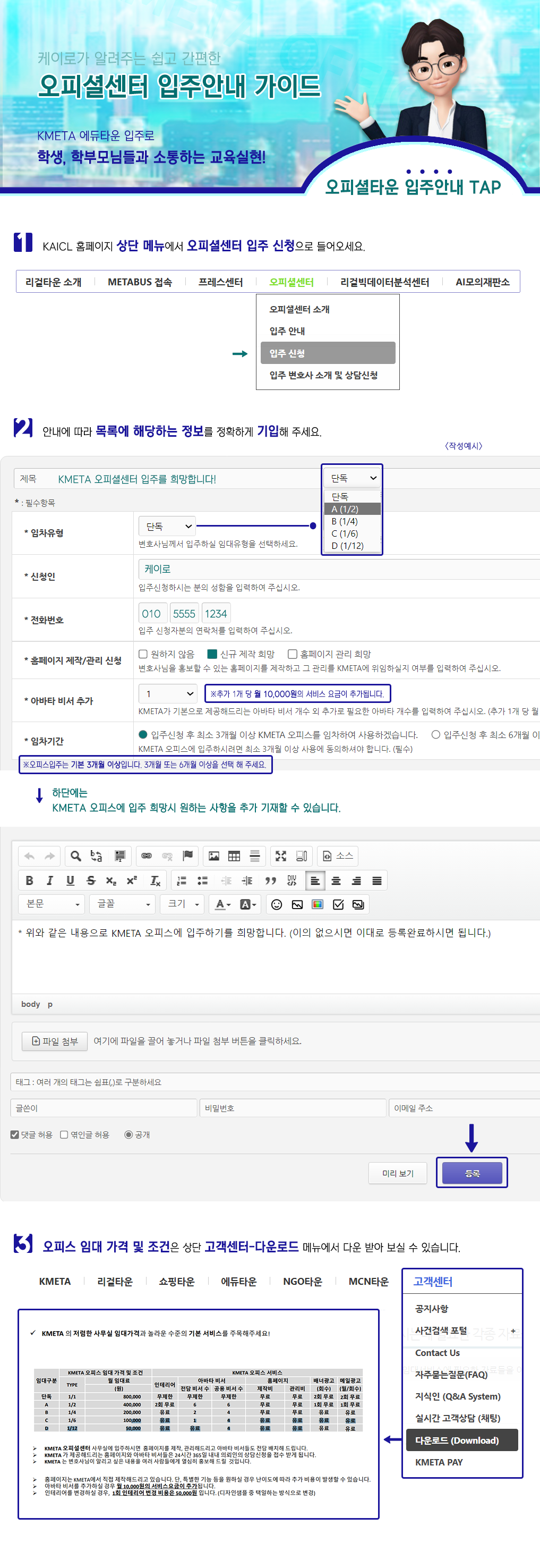The width and height of the screenshot is (540, 1568).
Task: Click the Select All icon
Action: coord(120,856)
